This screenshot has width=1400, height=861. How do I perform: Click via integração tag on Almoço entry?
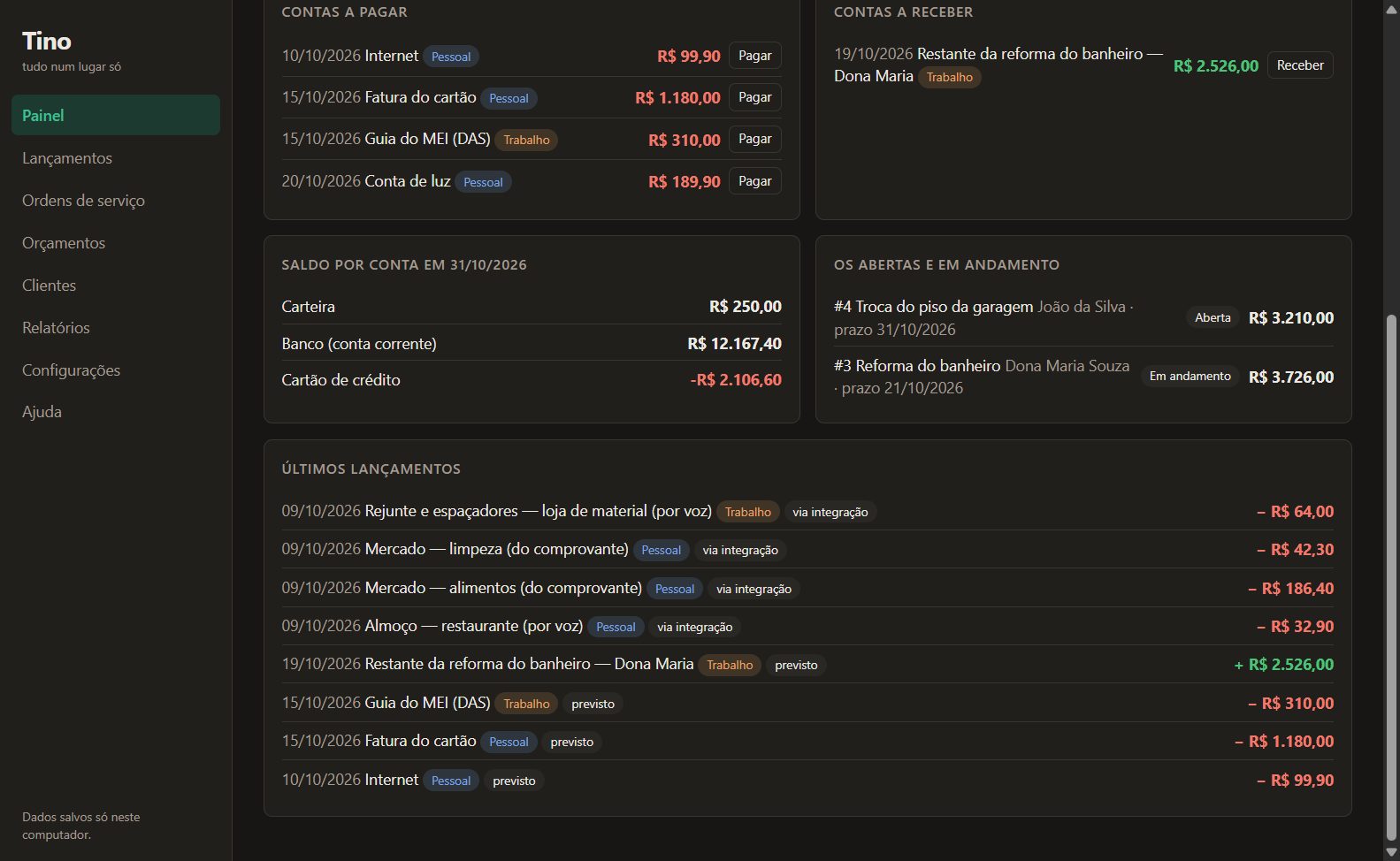(694, 627)
